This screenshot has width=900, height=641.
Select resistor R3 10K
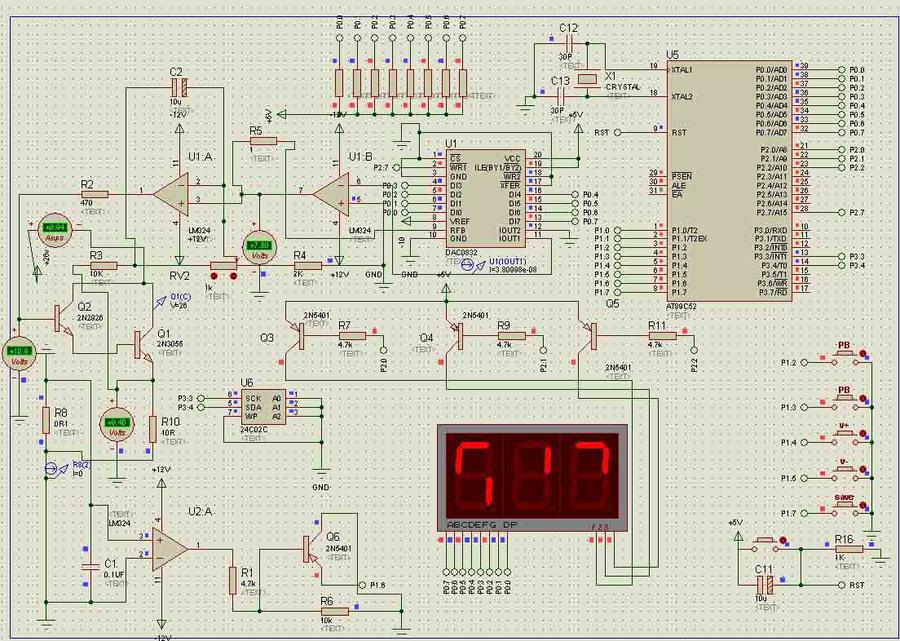[103, 266]
